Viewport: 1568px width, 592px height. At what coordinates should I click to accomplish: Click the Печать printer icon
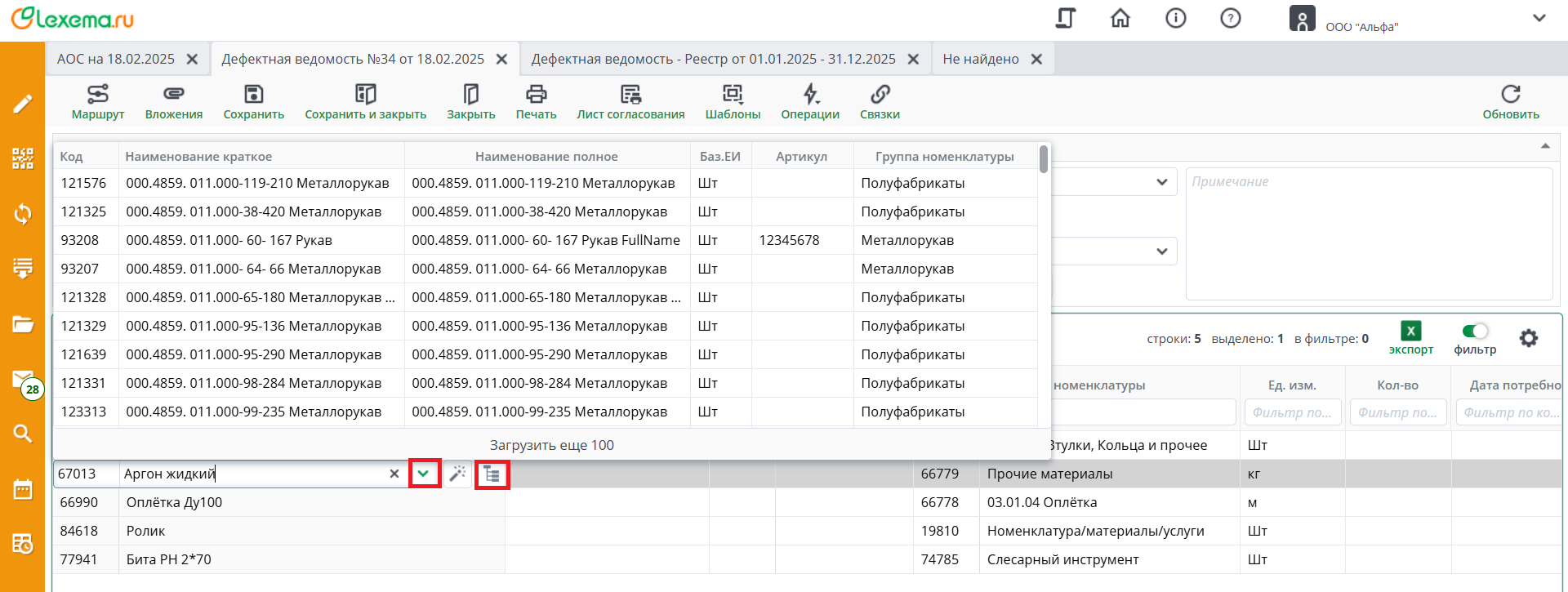pos(536,95)
